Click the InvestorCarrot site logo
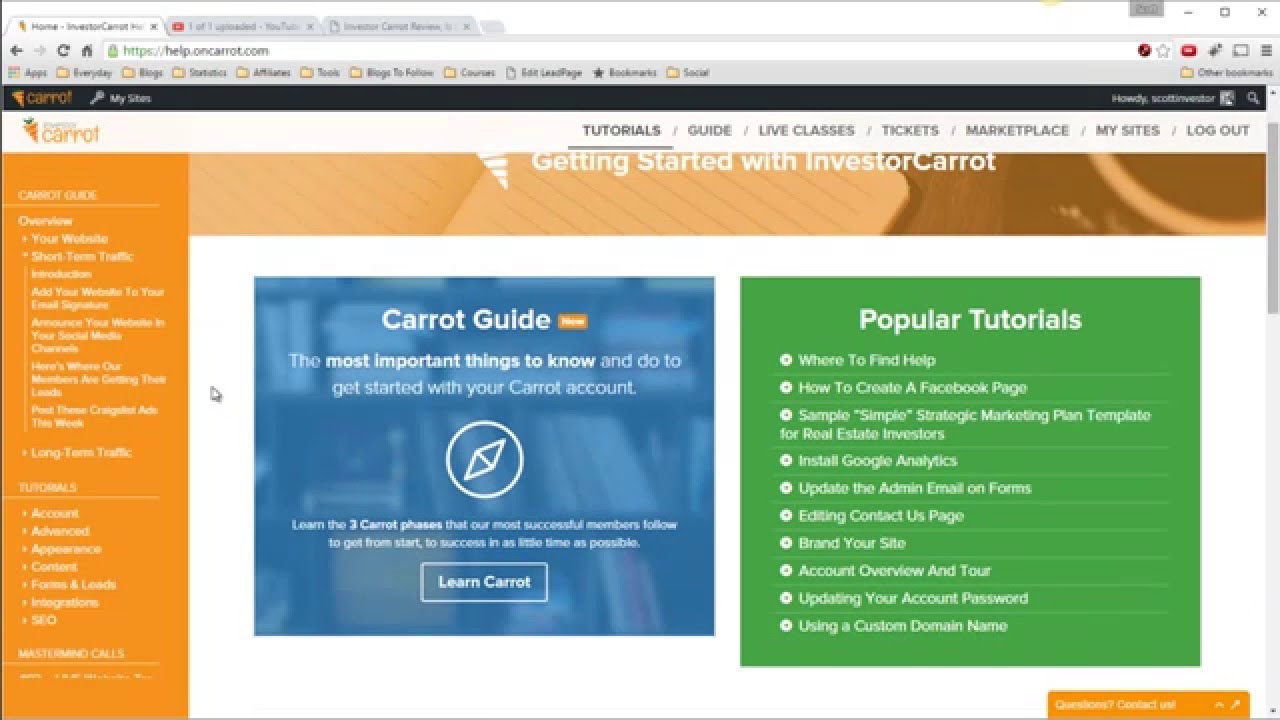The height and width of the screenshot is (720, 1280). 61,131
